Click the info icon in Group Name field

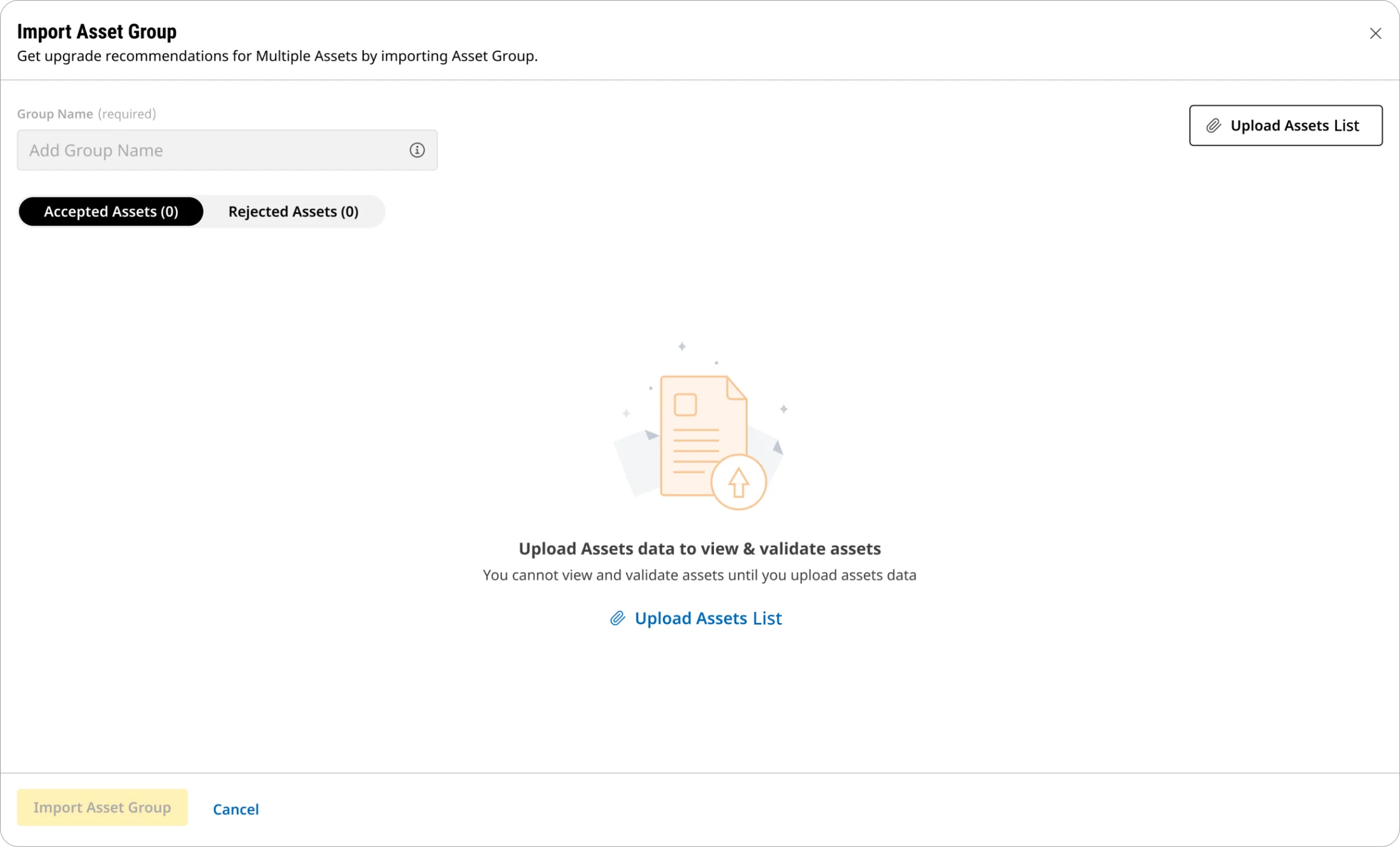[x=416, y=150]
